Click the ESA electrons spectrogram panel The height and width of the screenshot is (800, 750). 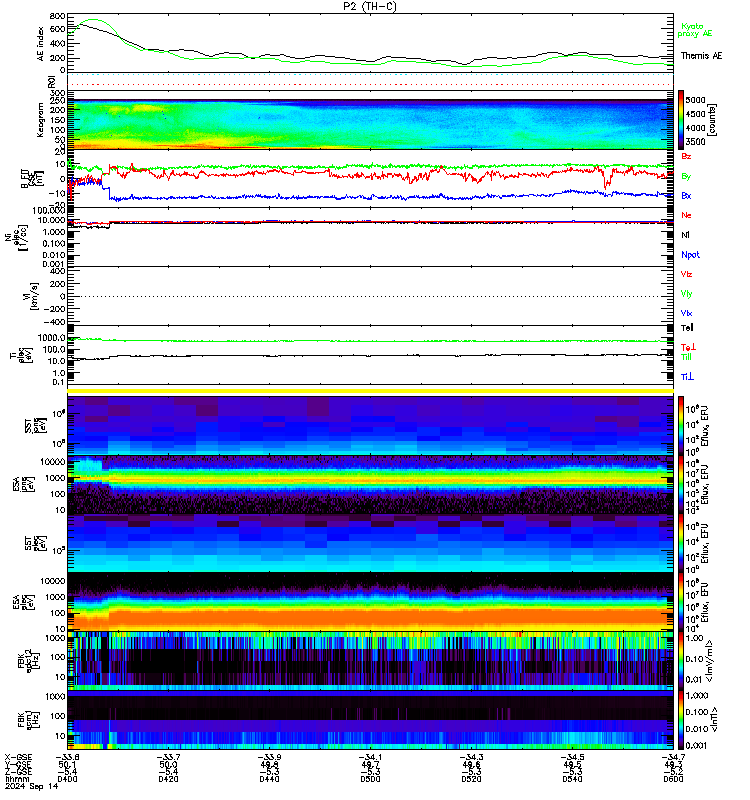pyautogui.click(x=370, y=602)
